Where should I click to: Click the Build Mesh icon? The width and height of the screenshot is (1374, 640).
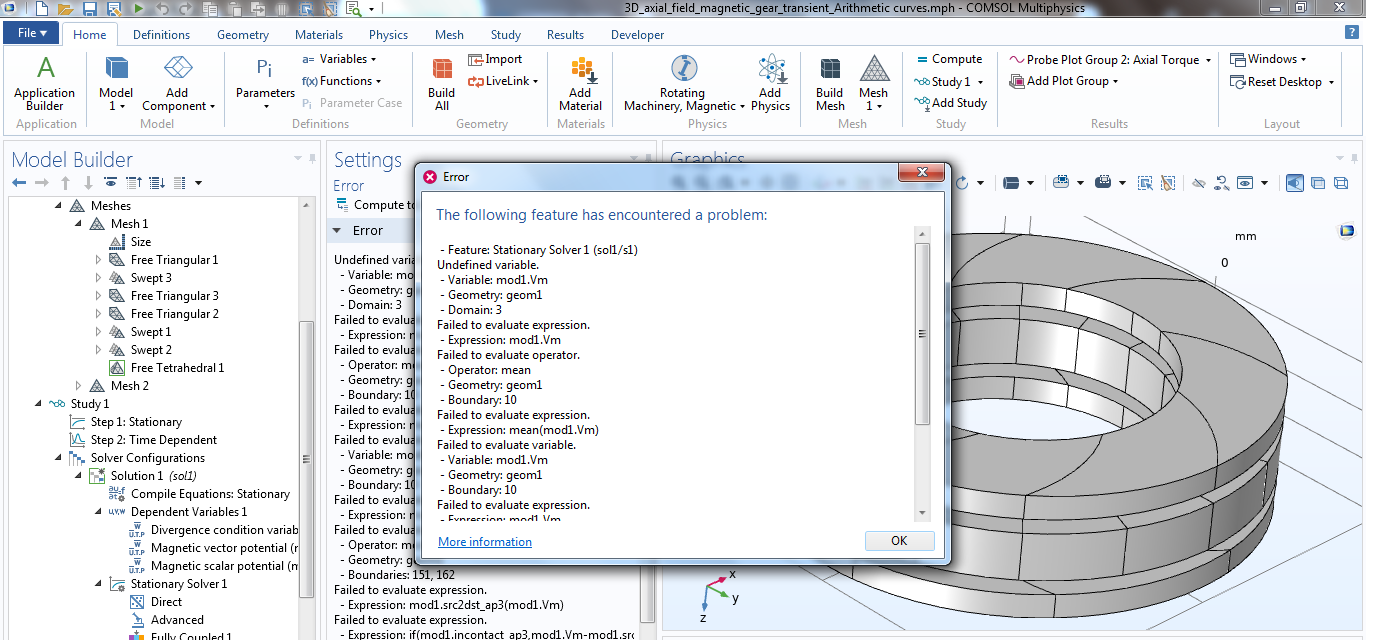(830, 71)
